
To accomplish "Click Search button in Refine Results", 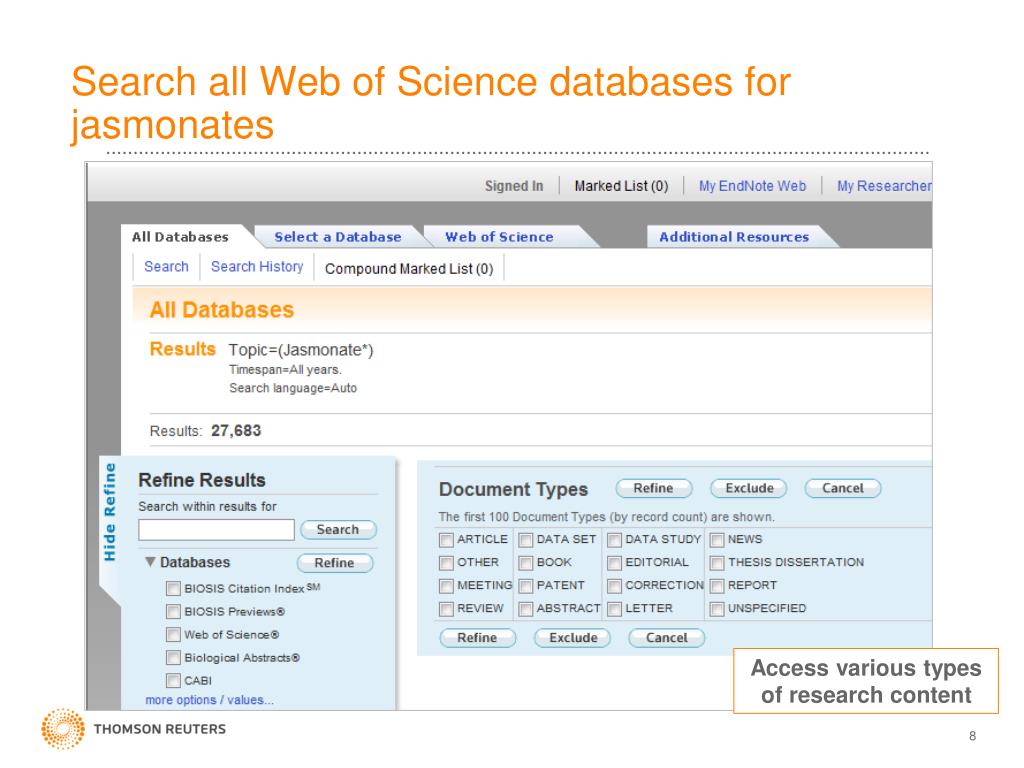I will (x=338, y=530).
